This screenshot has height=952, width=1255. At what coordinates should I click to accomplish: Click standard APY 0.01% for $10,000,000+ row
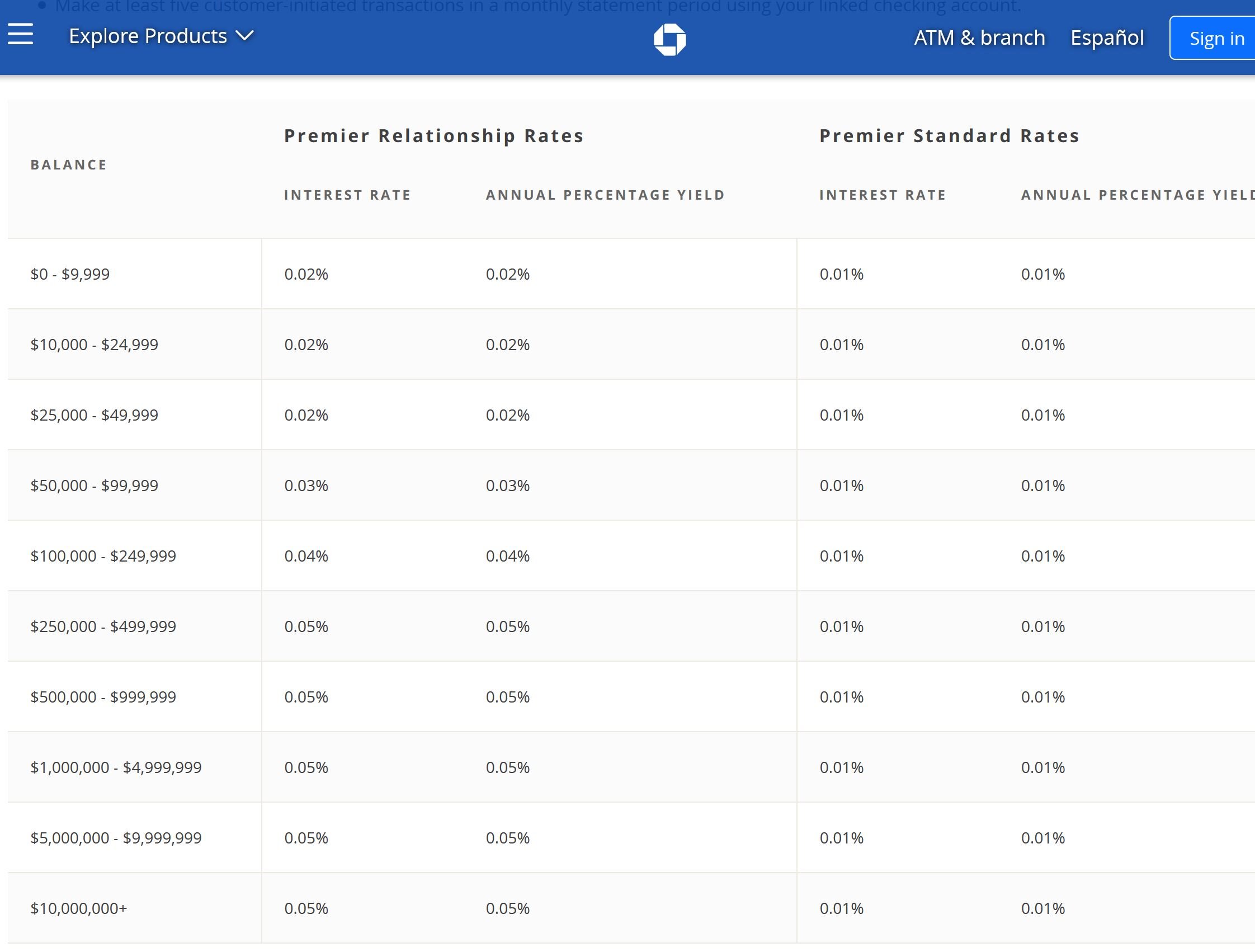coord(1043,908)
